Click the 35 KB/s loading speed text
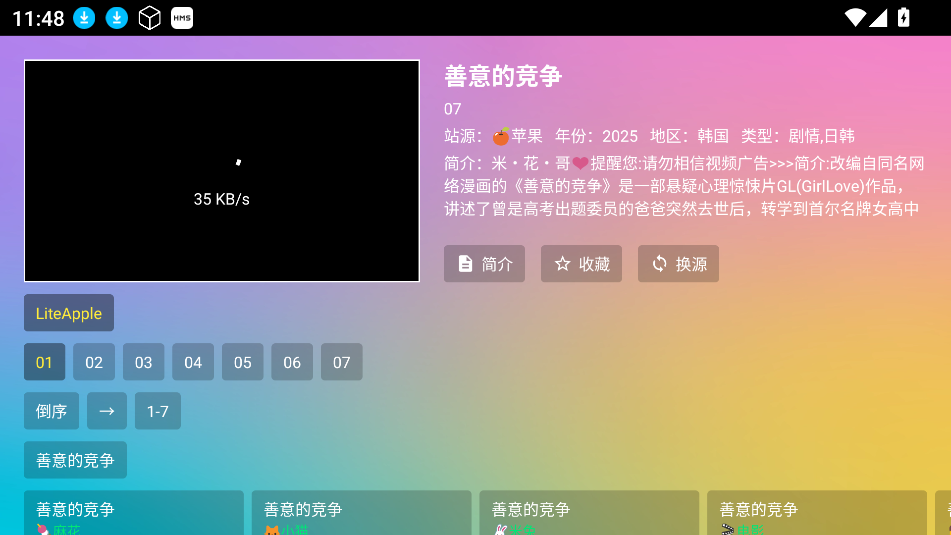Viewport: 951px width, 535px height. point(221,200)
